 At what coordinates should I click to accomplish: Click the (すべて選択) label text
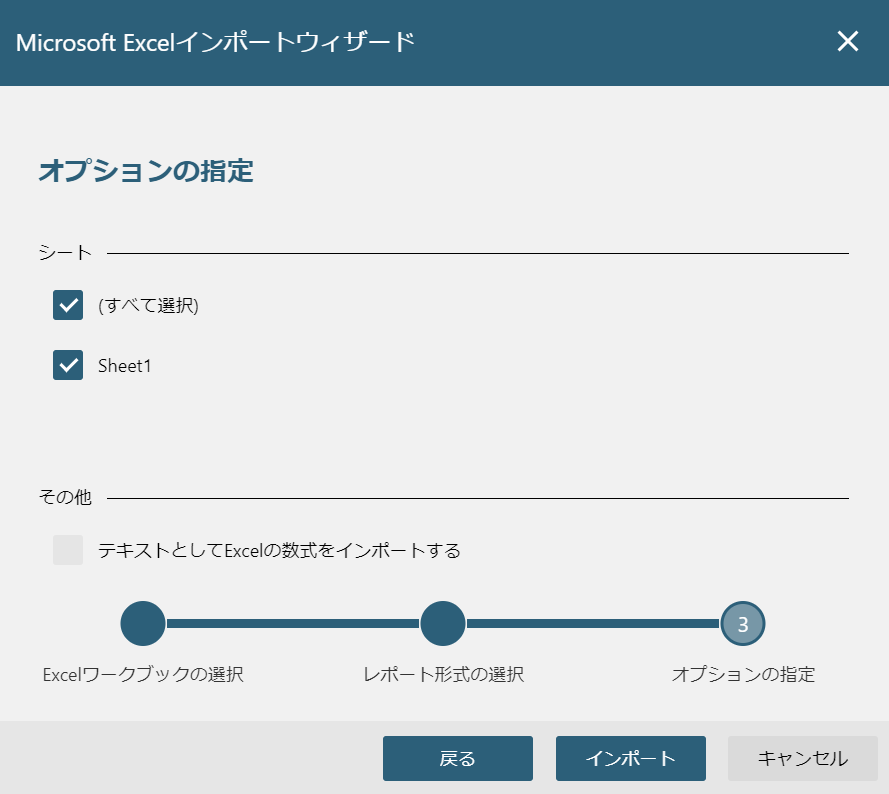point(148,306)
